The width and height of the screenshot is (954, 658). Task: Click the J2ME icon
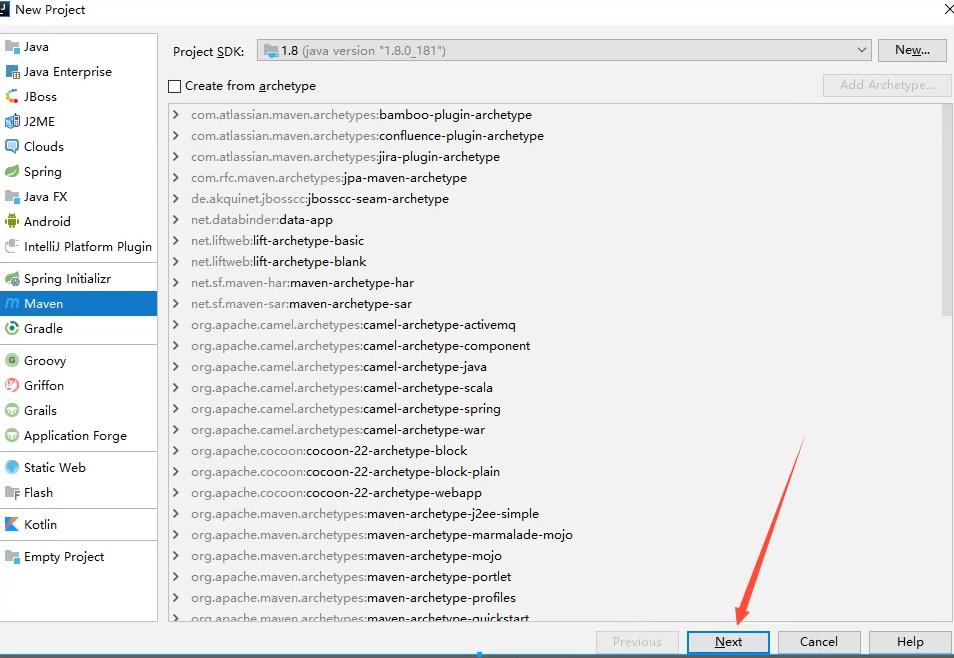click(x=12, y=122)
